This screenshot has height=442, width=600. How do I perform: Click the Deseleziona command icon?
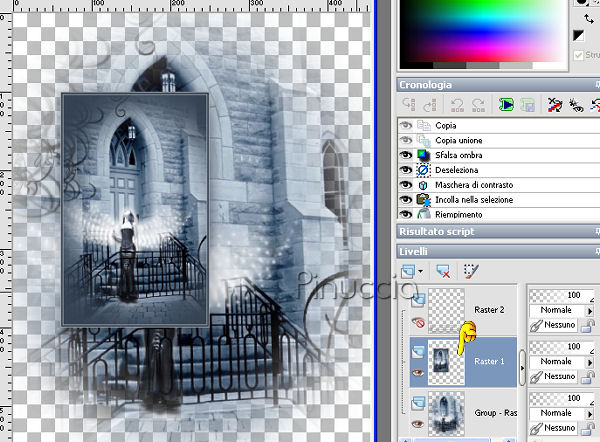[x=423, y=170]
